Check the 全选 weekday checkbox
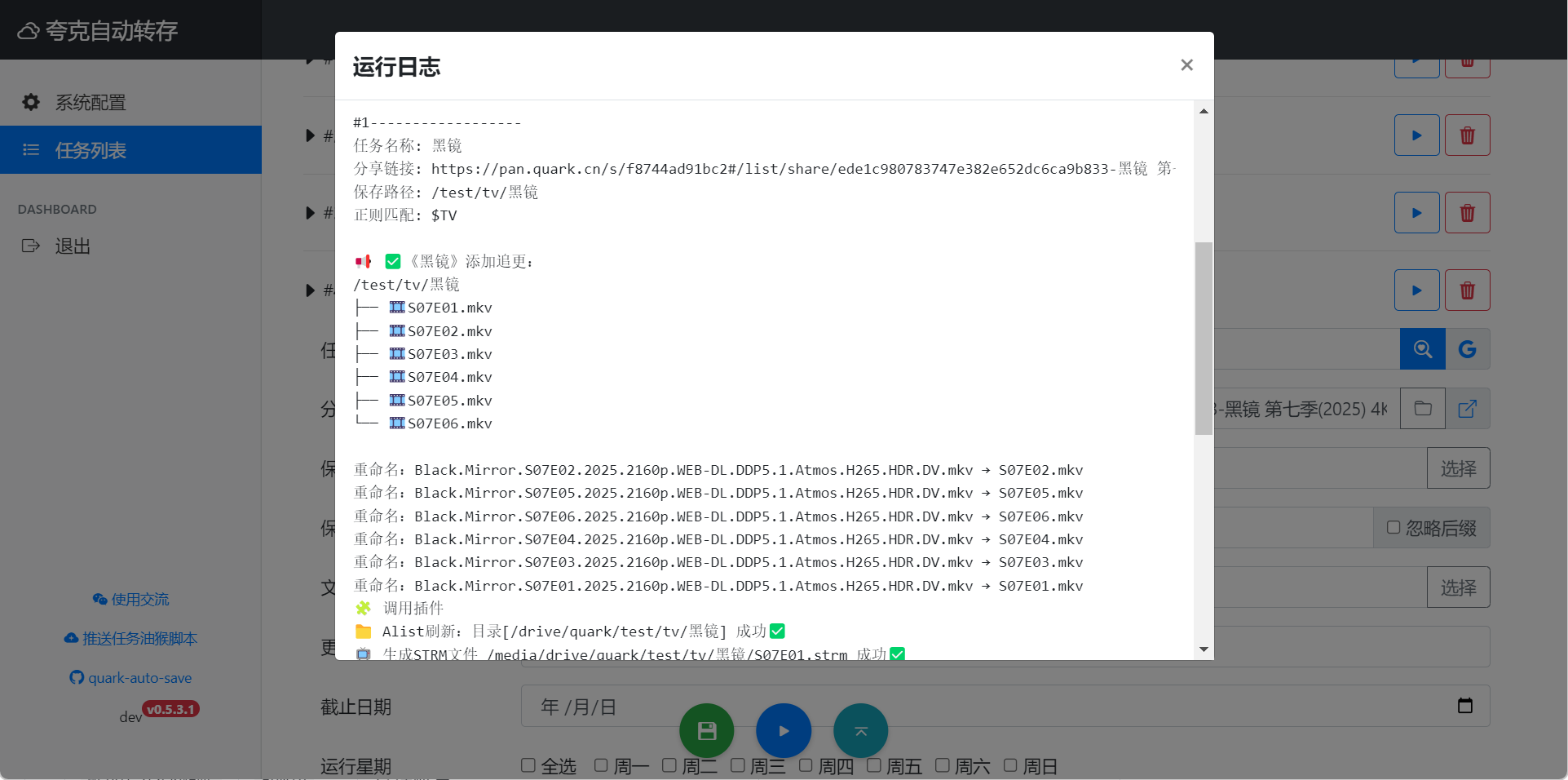 click(528, 765)
